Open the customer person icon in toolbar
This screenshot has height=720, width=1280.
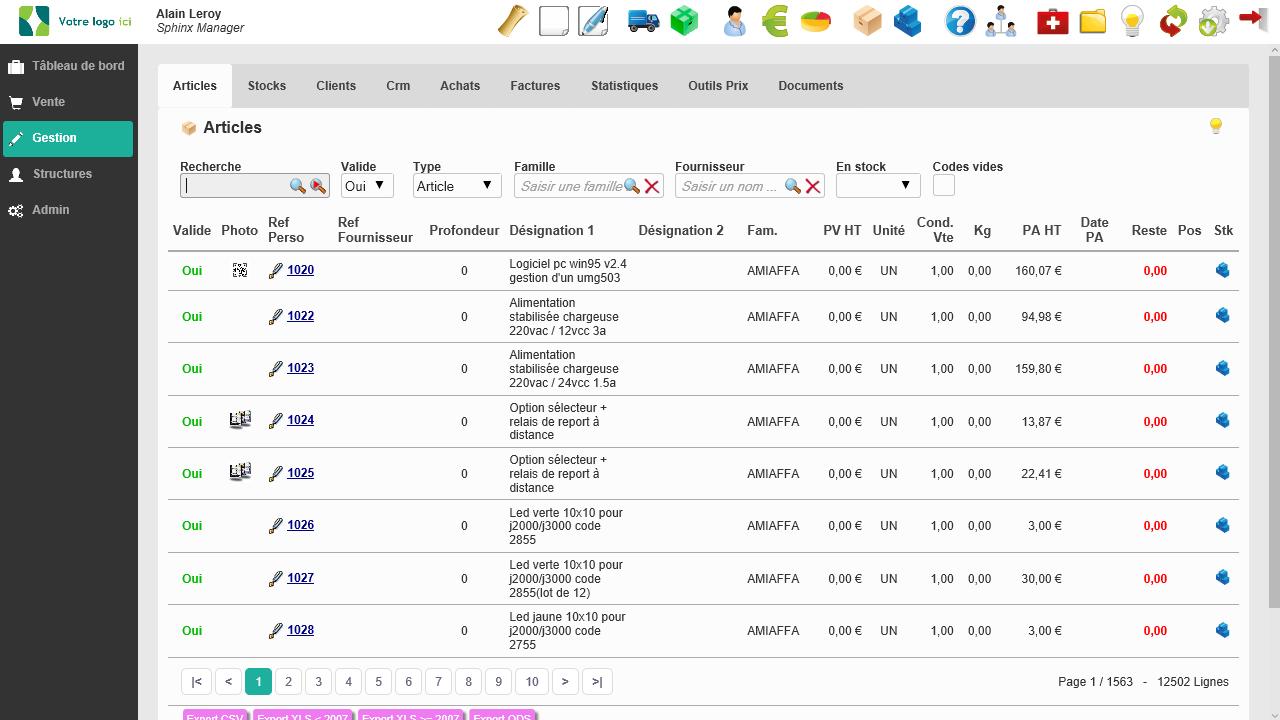point(735,21)
